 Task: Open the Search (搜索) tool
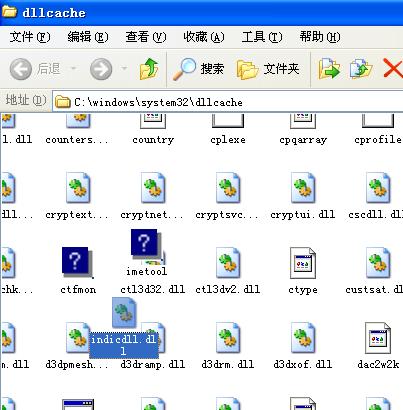pyautogui.click(x=198, y=69)
